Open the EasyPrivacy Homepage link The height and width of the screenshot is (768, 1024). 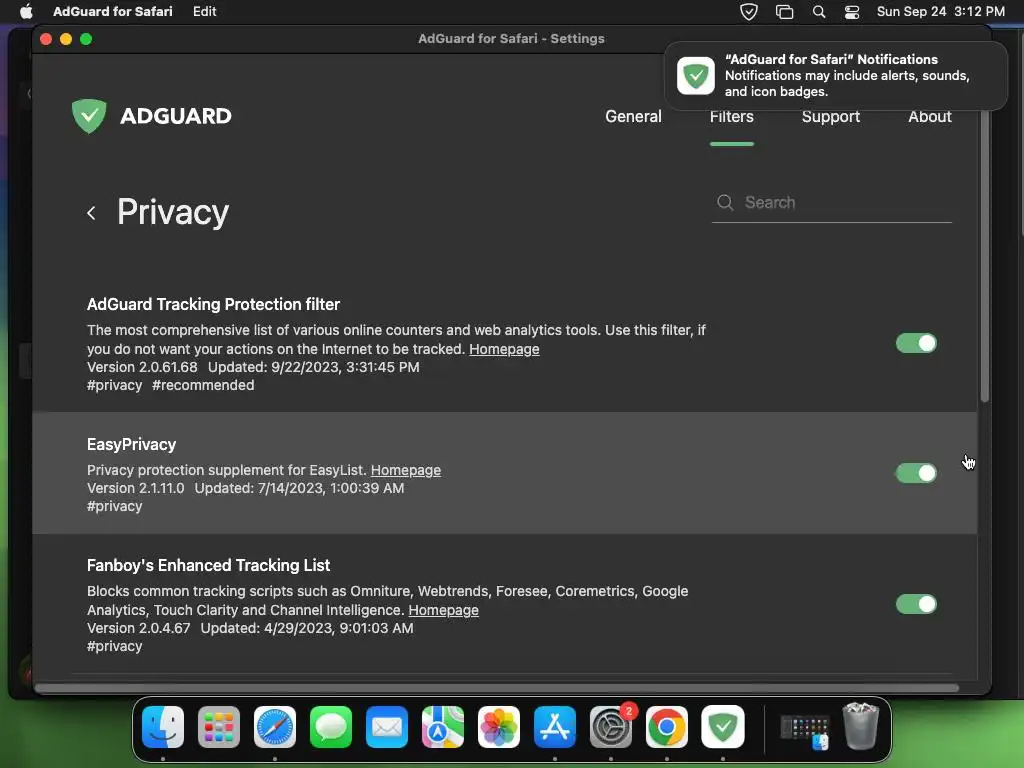tap(406, 470)
